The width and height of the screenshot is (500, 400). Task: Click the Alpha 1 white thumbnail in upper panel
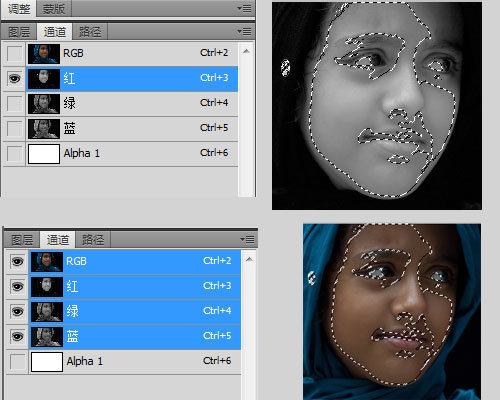pyautogui.click(x=44, y=154)
